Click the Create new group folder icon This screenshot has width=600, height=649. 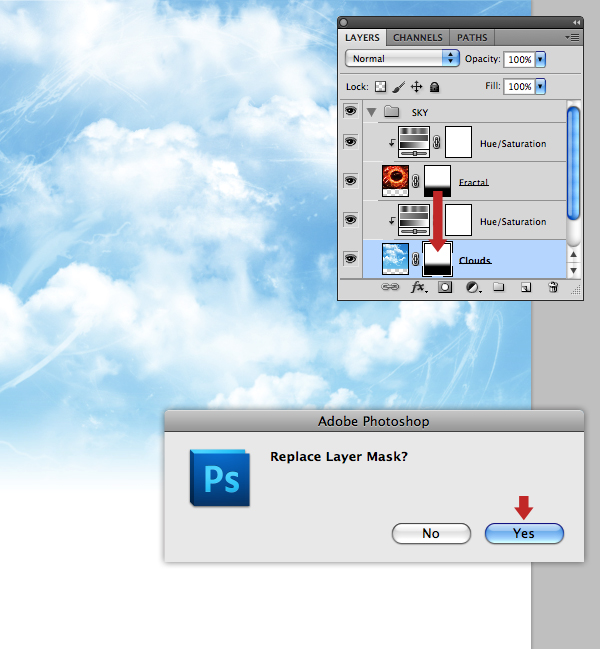tap(499, 287)
